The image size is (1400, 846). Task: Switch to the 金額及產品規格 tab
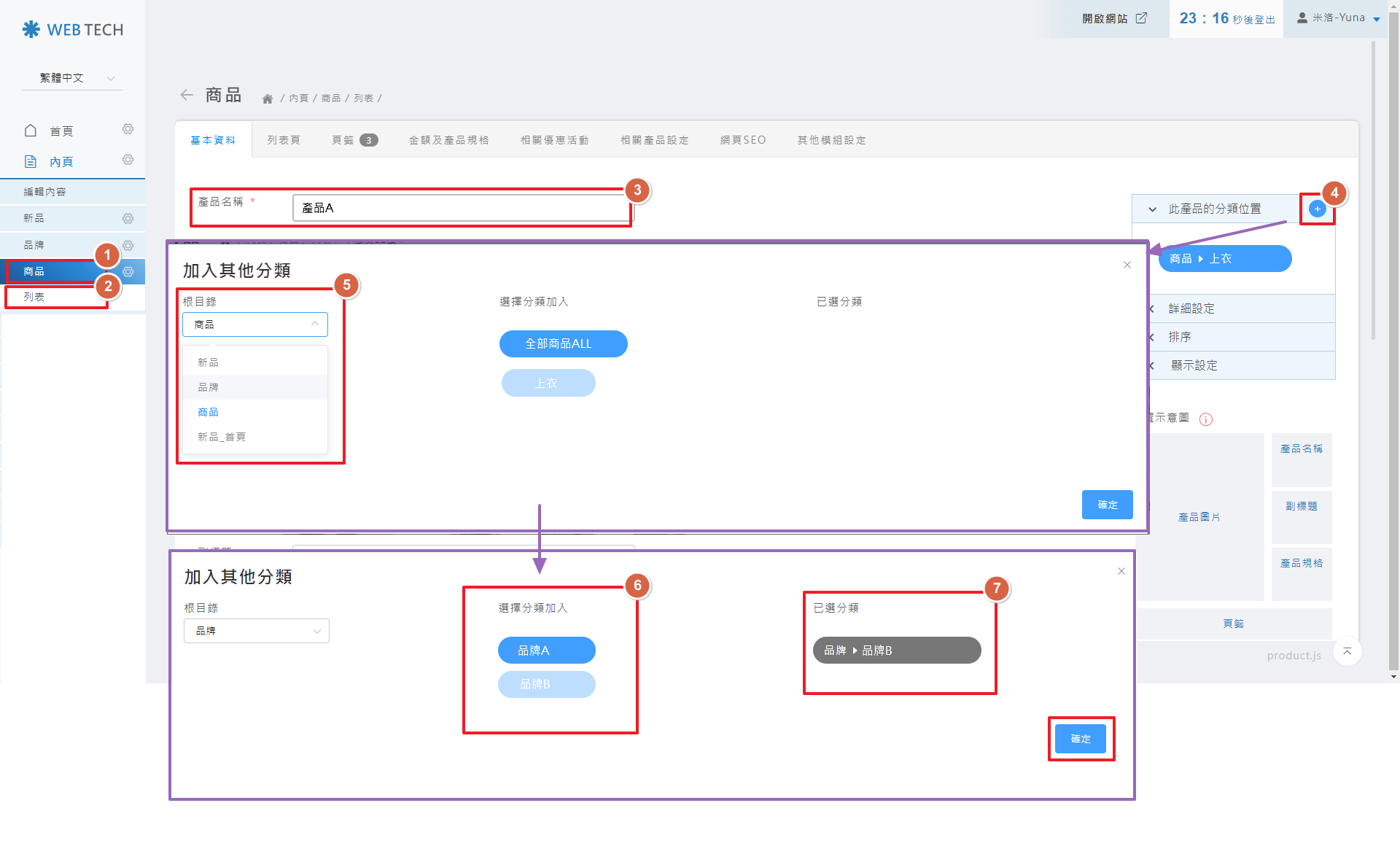pos(448,140)
